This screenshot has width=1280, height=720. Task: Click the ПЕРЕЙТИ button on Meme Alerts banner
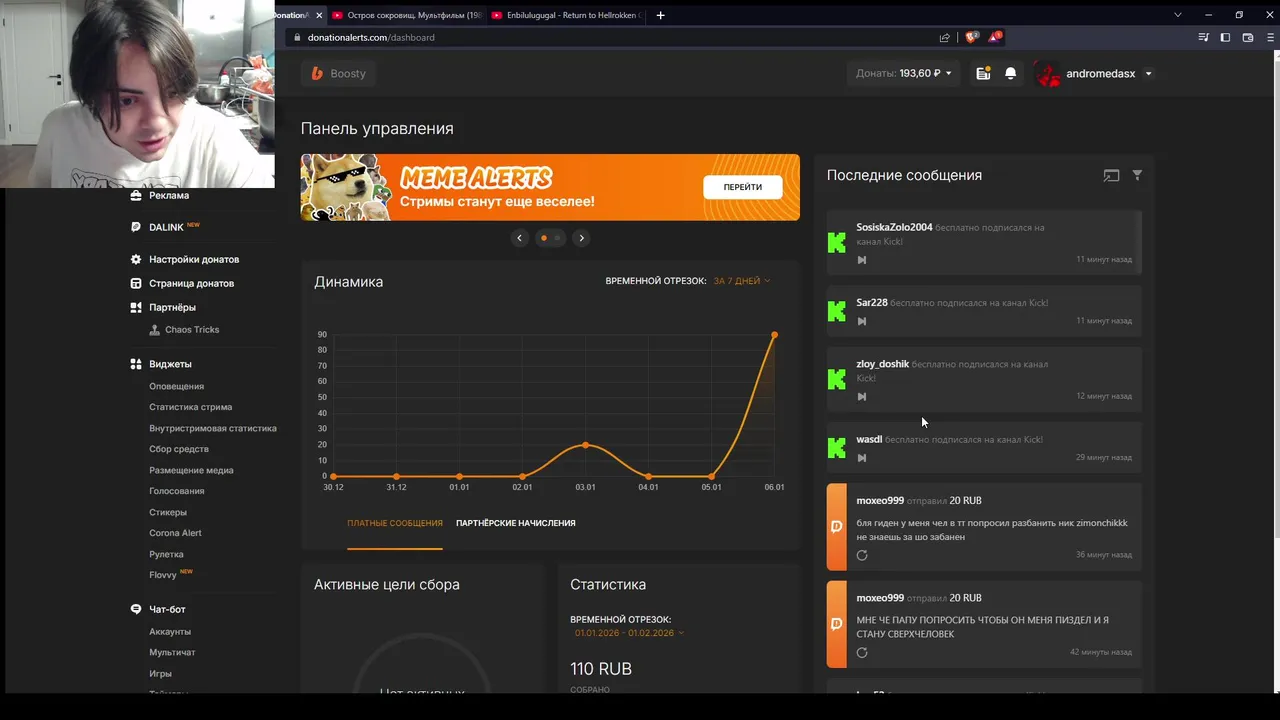(742, 187)
